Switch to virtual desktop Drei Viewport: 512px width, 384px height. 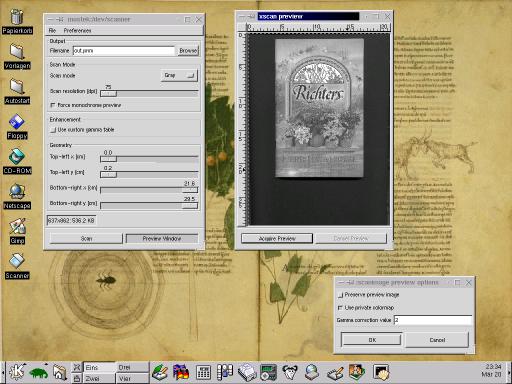(132, 367)
